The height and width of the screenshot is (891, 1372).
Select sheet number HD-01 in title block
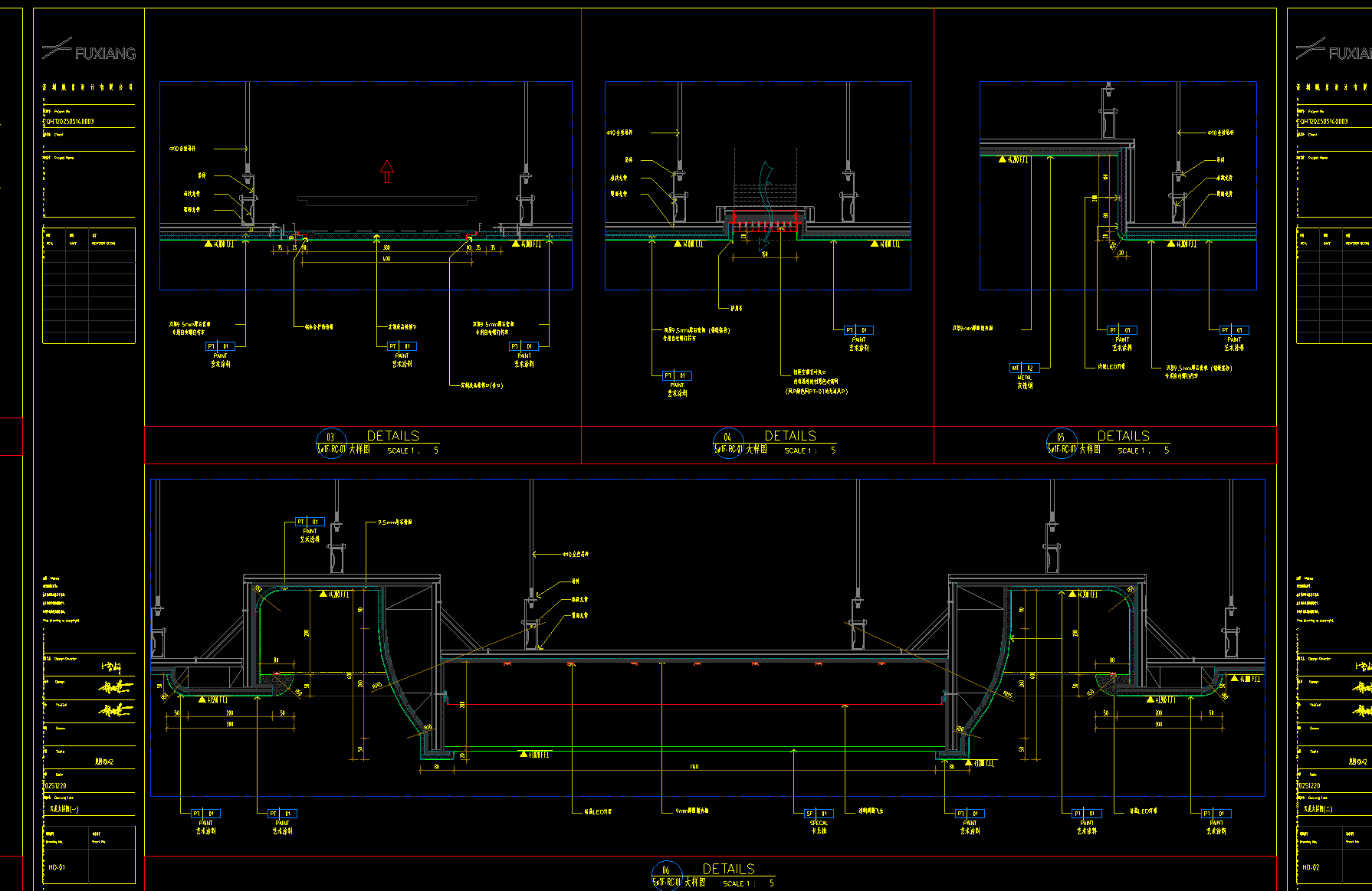pos(57,868)
